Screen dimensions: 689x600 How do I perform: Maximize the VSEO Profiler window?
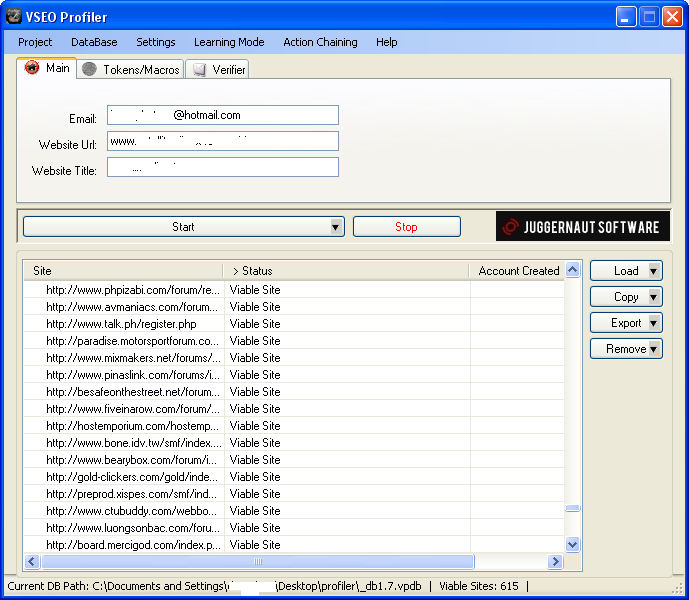point(649,17)
